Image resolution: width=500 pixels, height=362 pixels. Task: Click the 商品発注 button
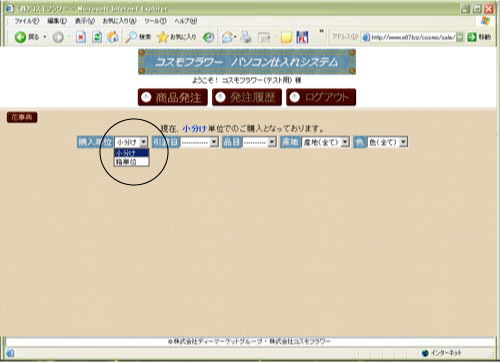173,97
